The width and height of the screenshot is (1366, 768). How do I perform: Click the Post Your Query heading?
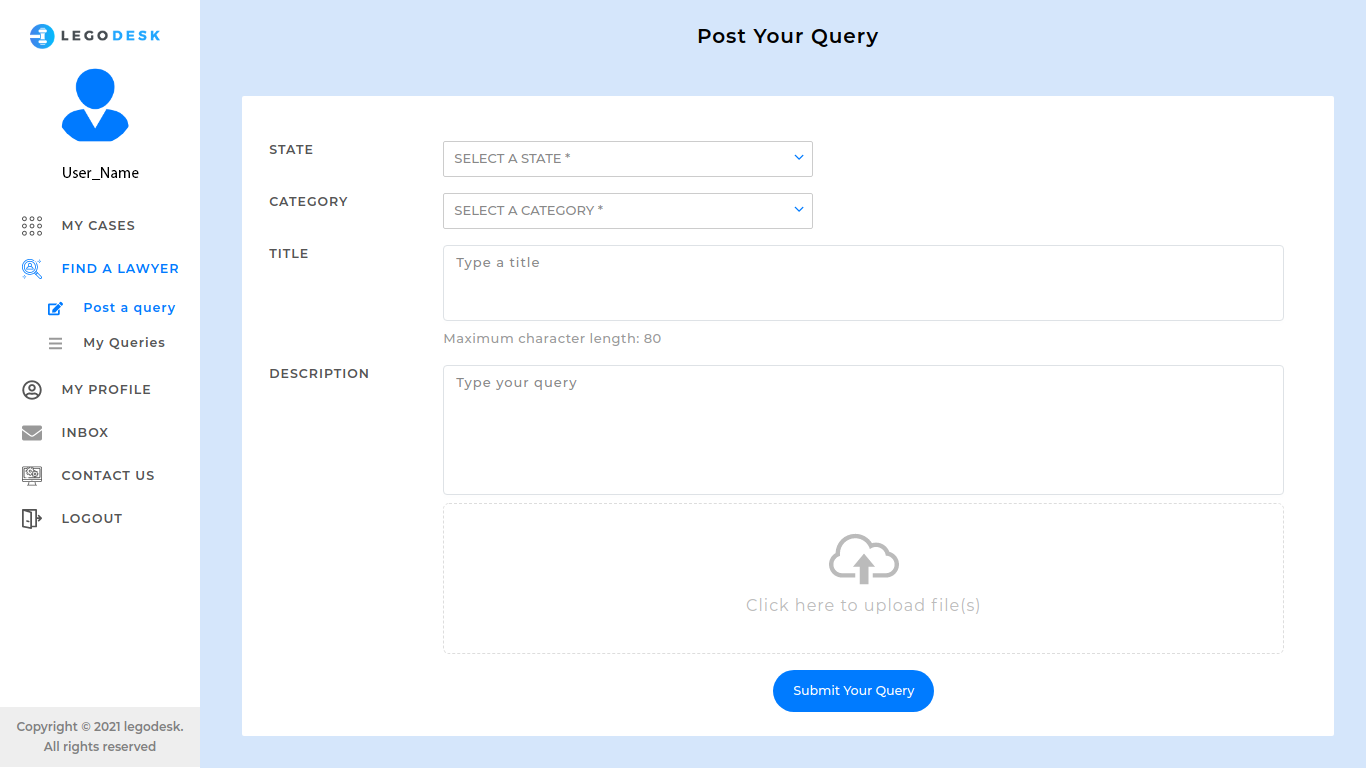pos(788,36)
